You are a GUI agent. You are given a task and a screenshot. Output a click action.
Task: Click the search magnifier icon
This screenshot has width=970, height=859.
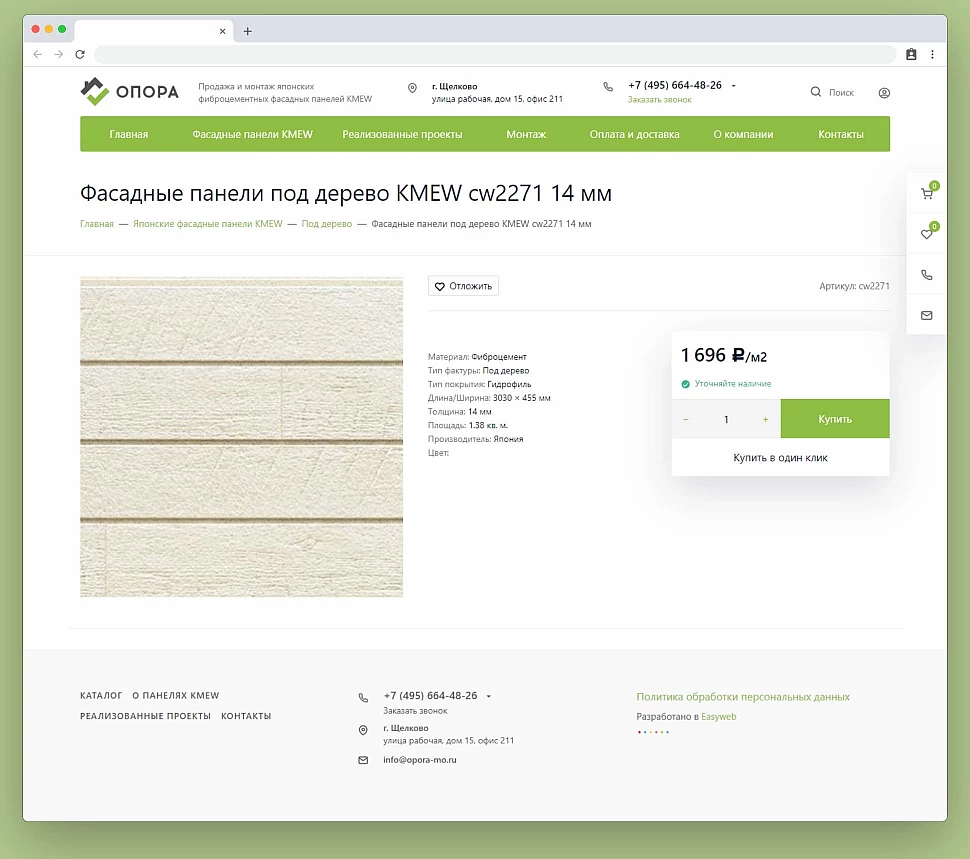coord(816,92)
